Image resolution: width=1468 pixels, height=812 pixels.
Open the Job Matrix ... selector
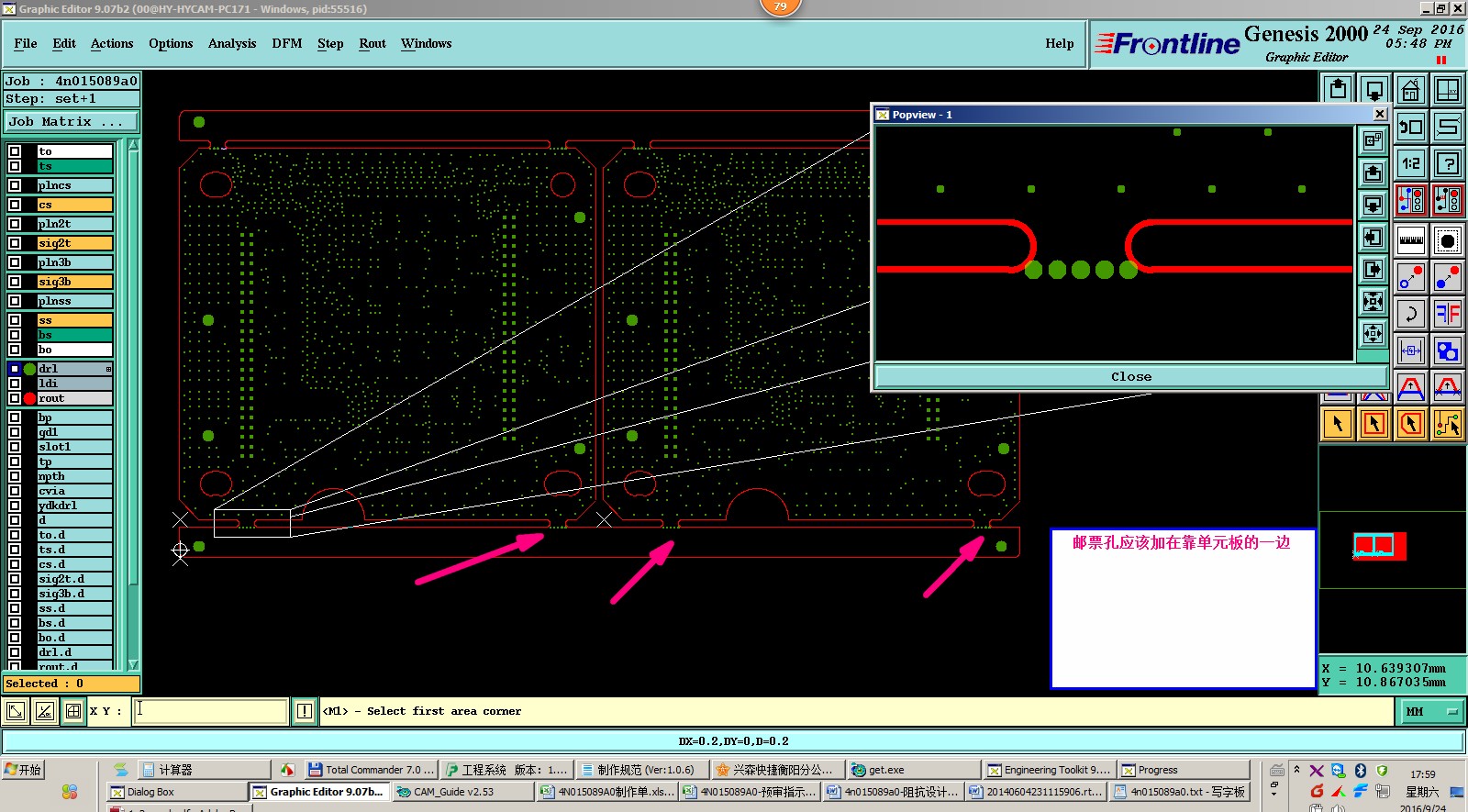click(x=71, y=121)
